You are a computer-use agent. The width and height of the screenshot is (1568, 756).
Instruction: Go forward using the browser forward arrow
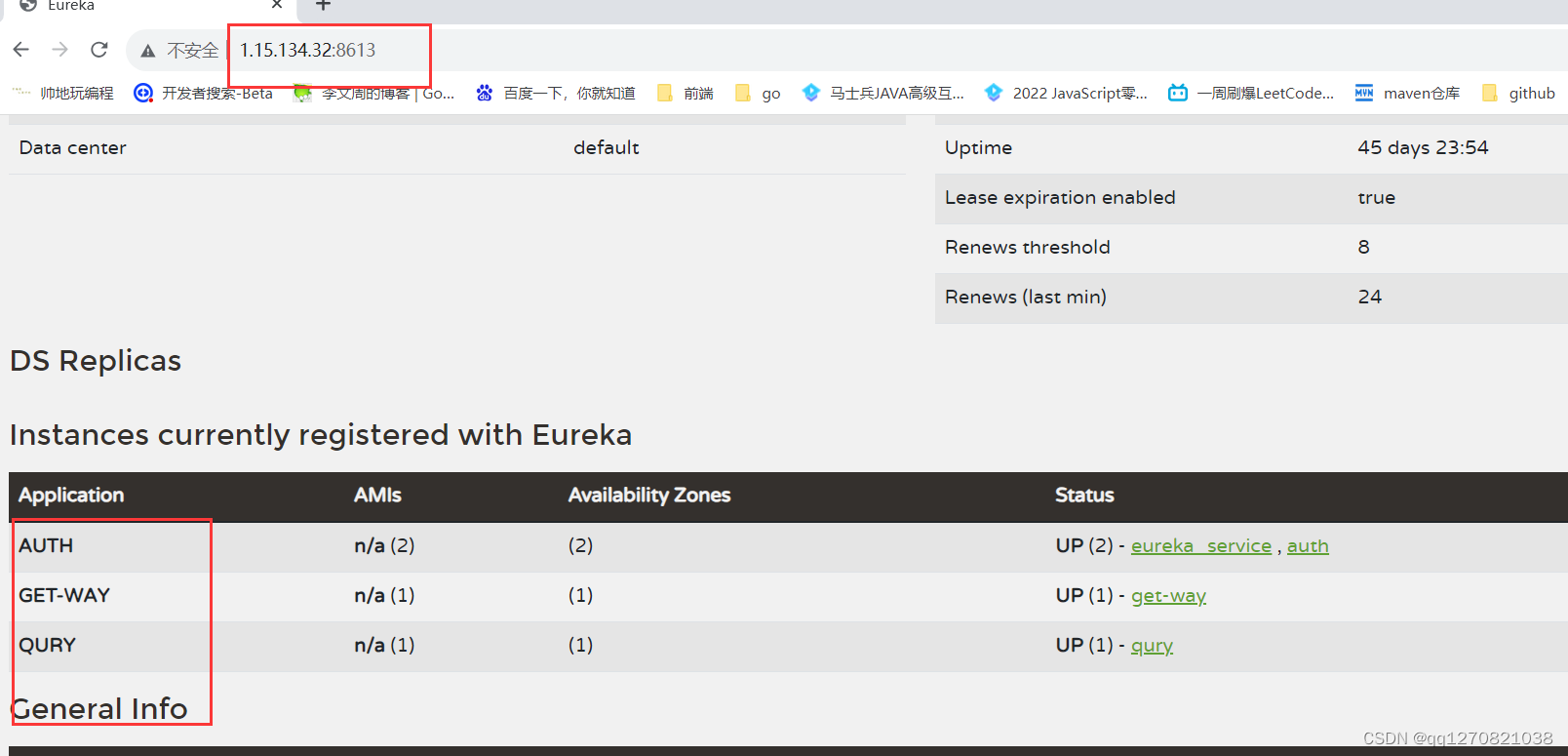[x=60, y=50]
